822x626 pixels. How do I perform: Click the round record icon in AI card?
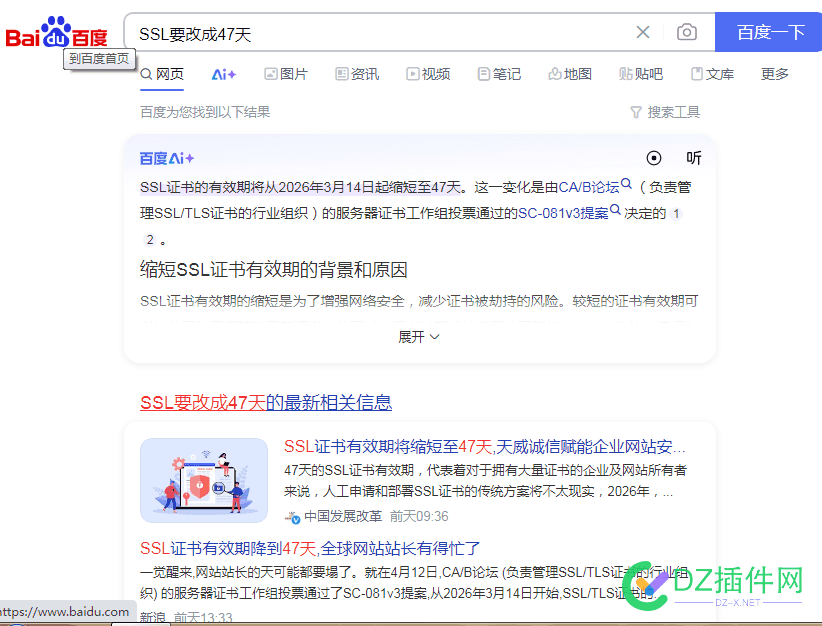(654, 158)
